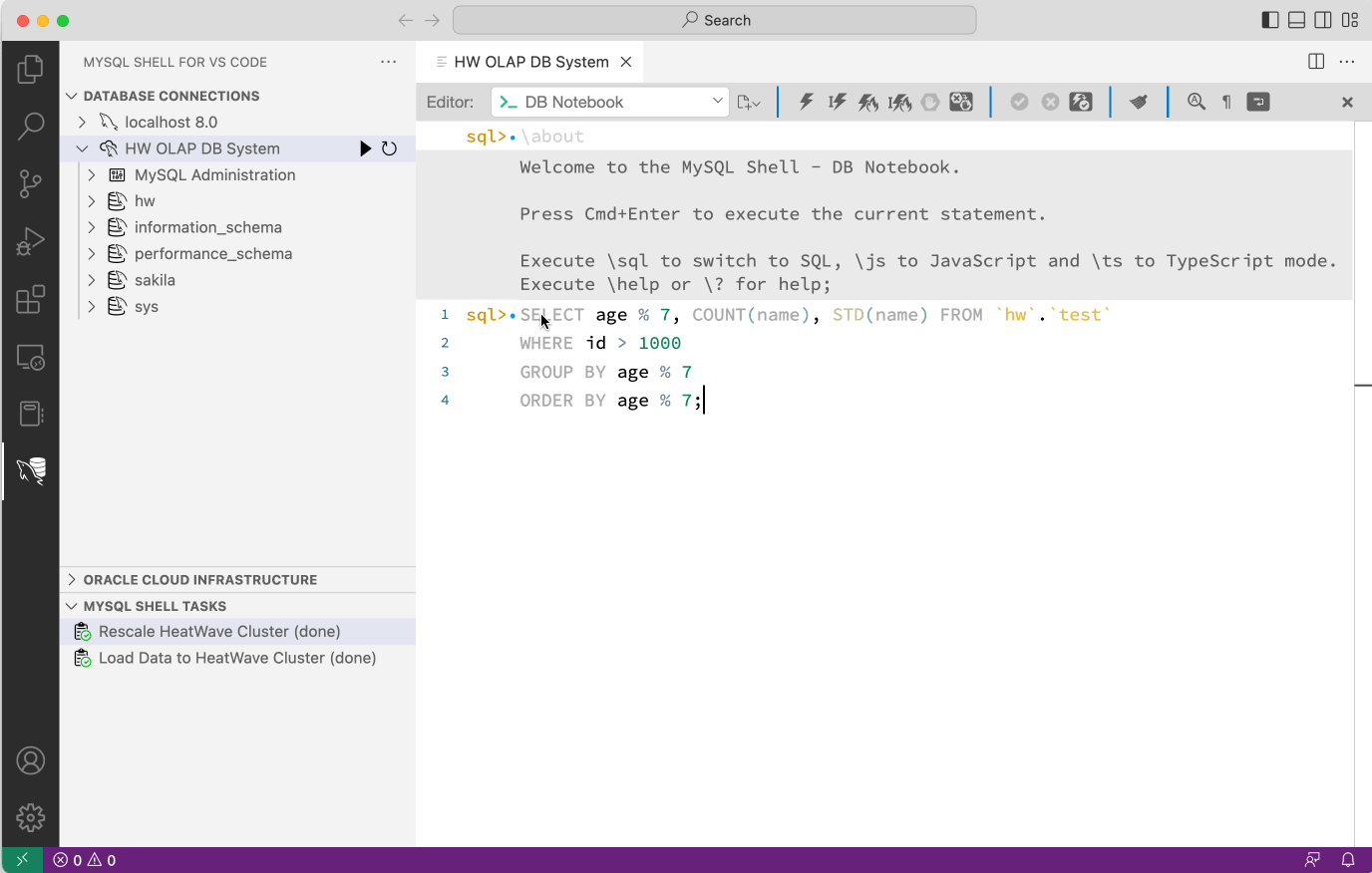Open the DATABASE CONNECTIONS overflow menu

coord(388,61)
